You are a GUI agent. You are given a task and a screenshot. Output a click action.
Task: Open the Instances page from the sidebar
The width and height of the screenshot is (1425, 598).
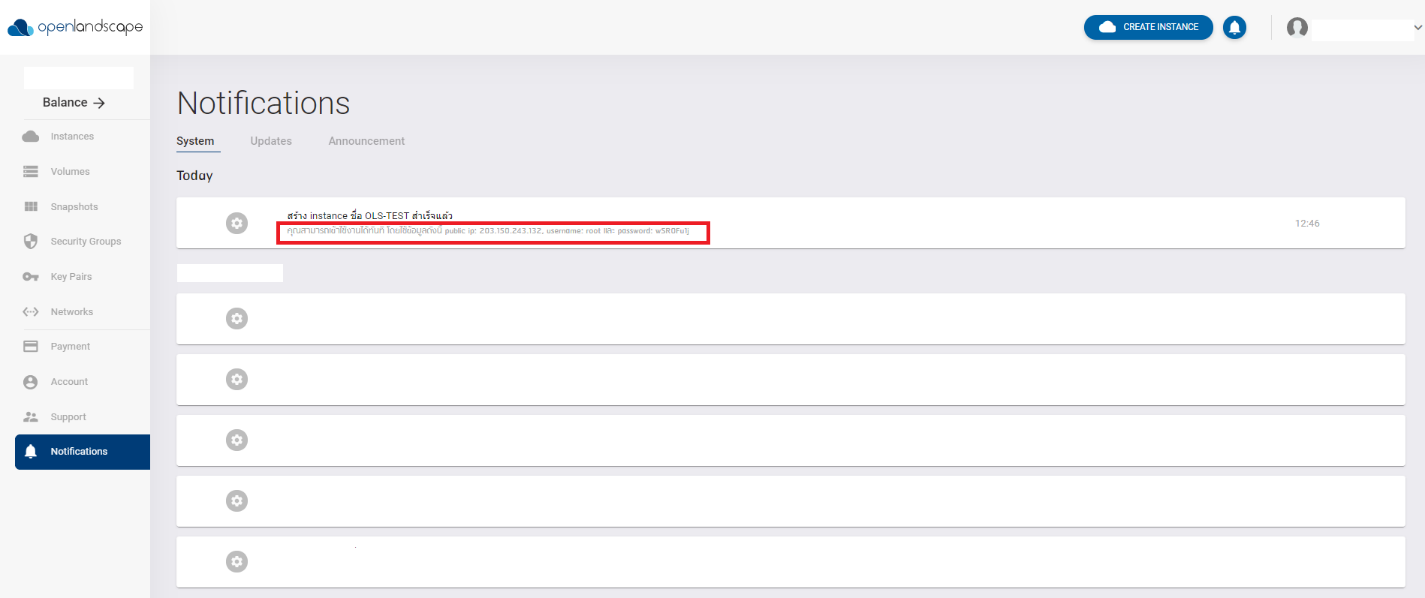70,136
